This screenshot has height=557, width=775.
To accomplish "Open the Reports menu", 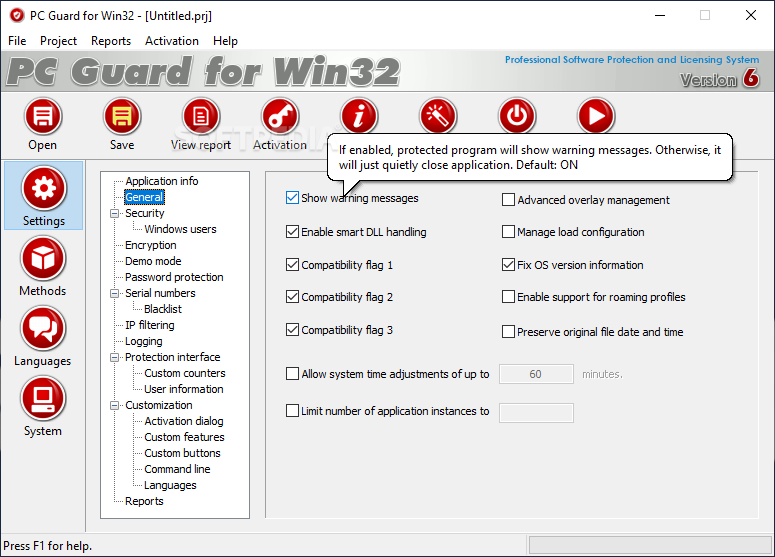I will [111, 41].
